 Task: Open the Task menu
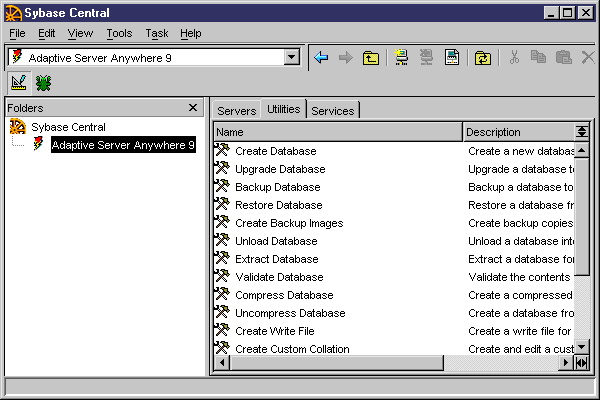[x=157, y=33]
